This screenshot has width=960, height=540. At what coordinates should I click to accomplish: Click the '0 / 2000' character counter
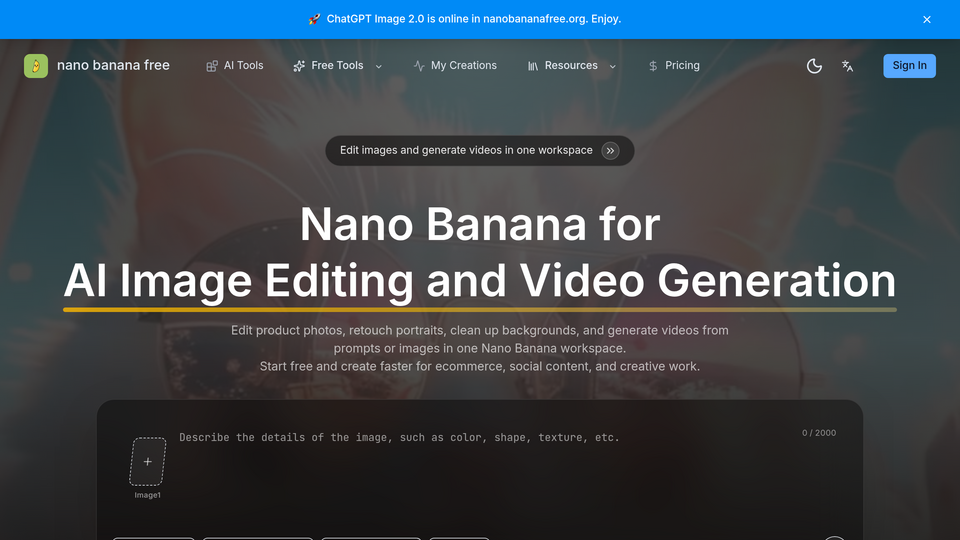[819, 433]
